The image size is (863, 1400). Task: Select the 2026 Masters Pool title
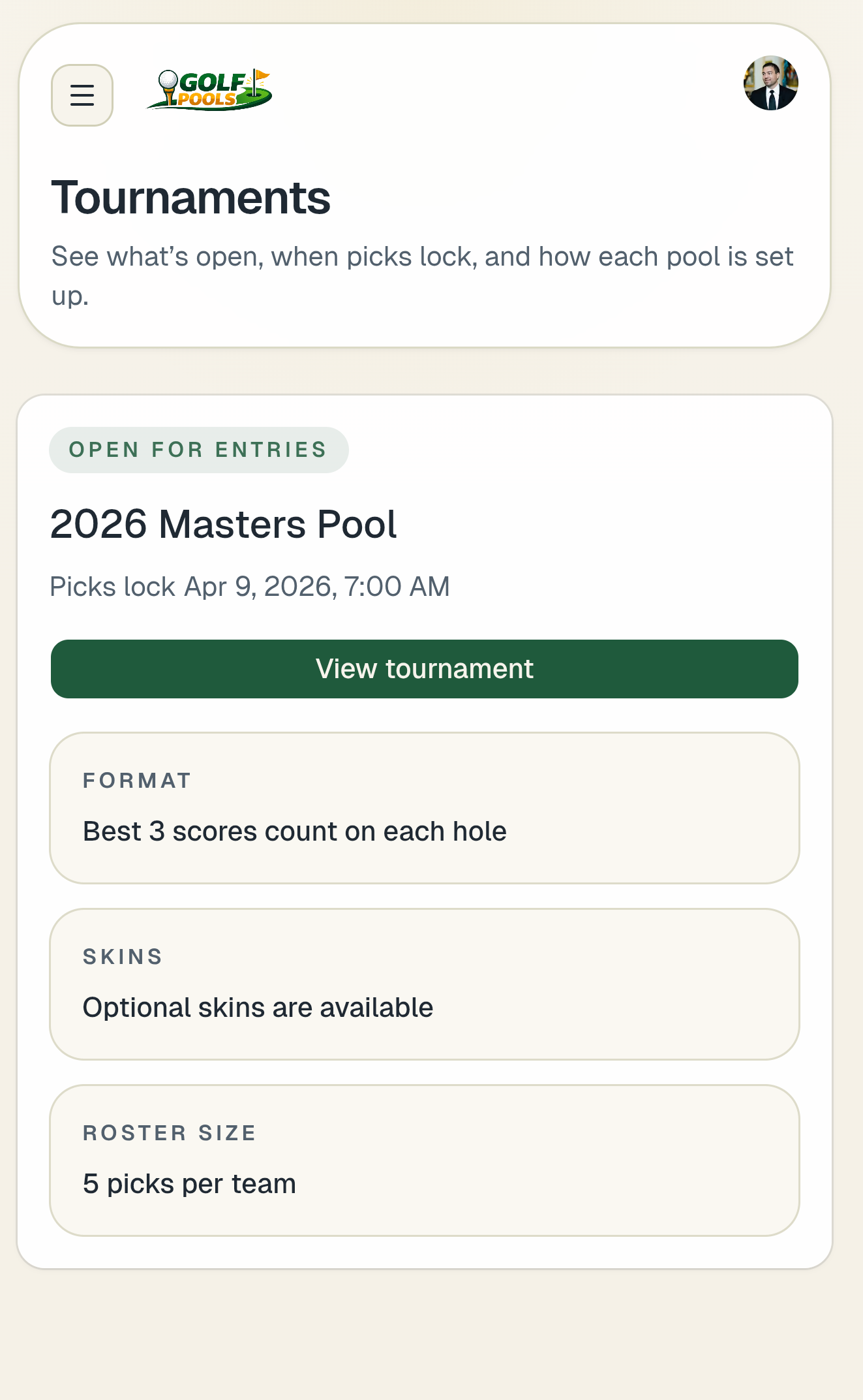click(224, 524)
